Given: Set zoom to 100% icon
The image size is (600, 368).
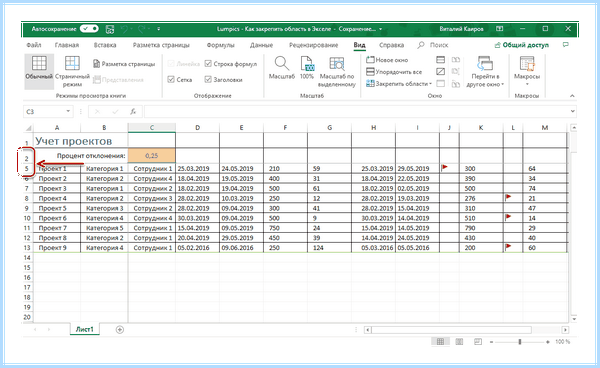Looking at the screenshot, I should (x=307, y=68).
